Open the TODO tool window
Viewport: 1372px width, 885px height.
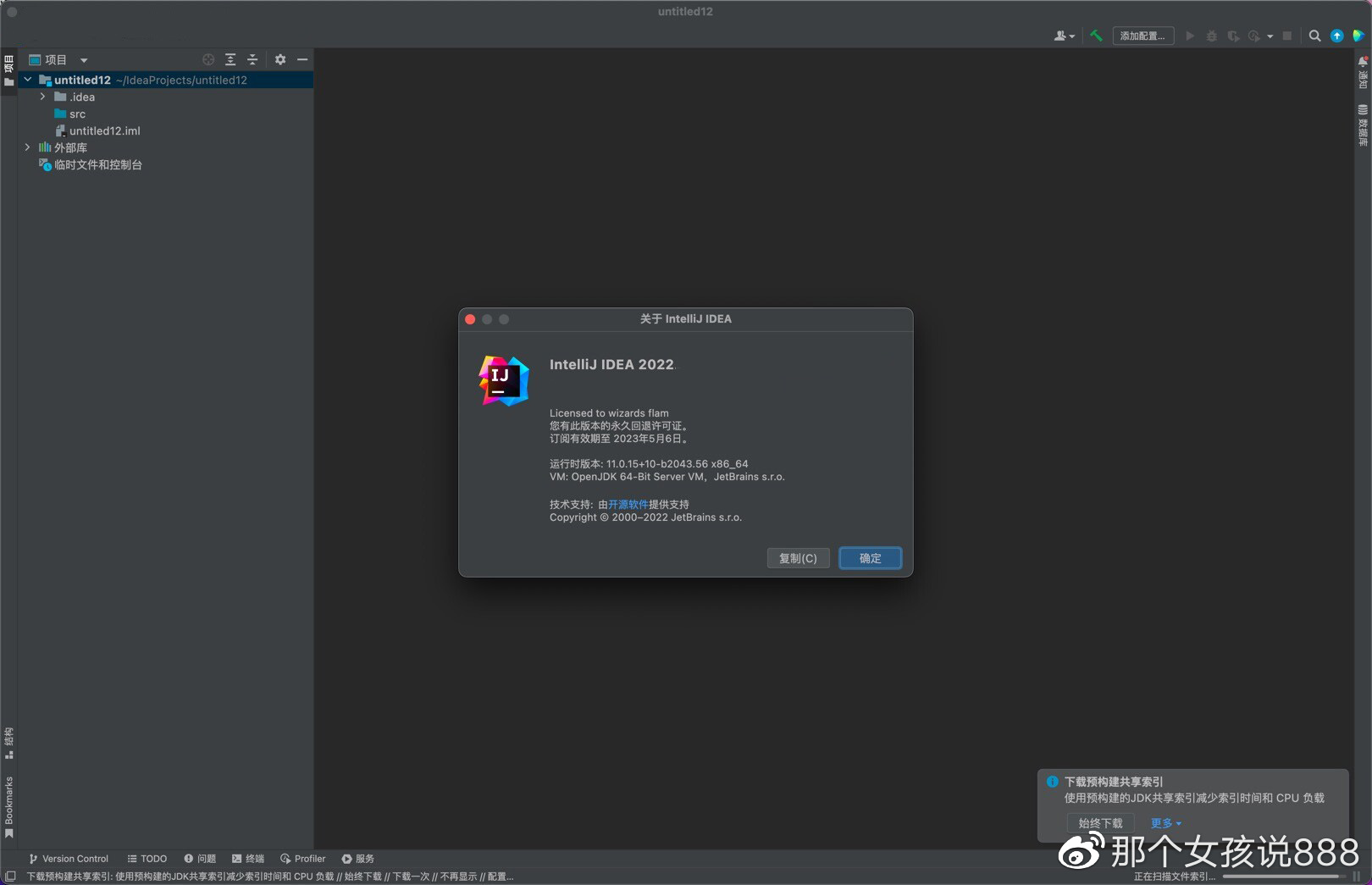(147, 859)
